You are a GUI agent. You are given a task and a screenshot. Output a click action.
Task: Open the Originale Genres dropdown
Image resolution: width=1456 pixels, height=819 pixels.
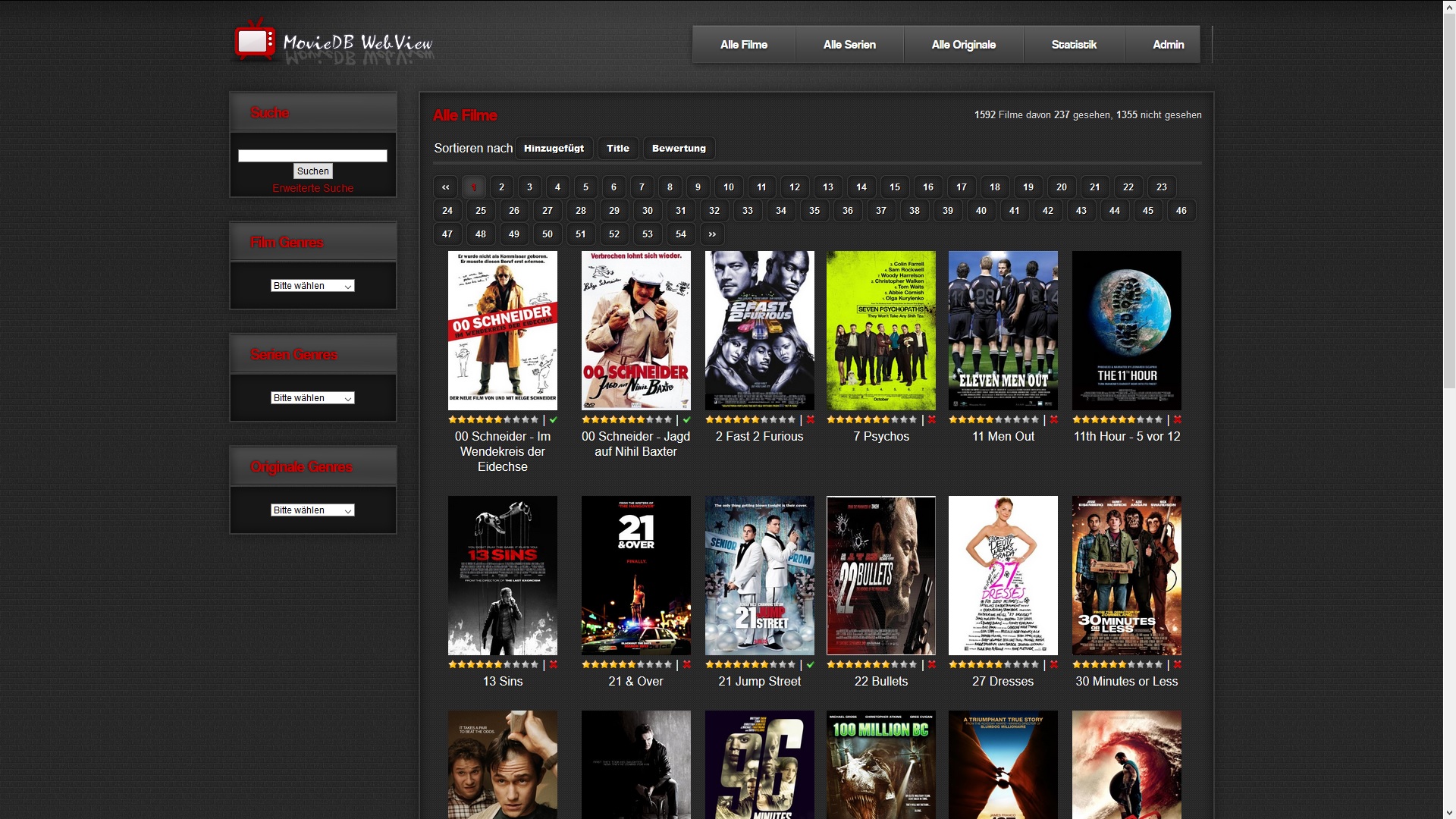pos(312,510)
